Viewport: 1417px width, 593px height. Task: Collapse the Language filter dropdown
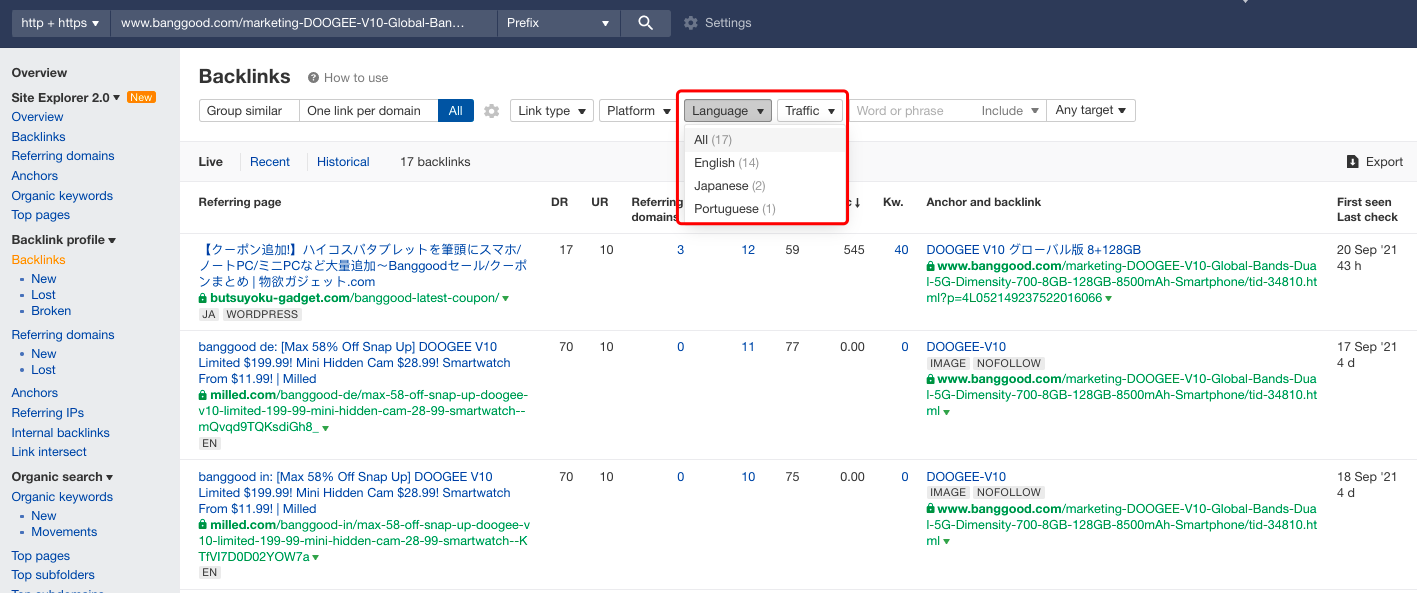[x=728, y=111]
